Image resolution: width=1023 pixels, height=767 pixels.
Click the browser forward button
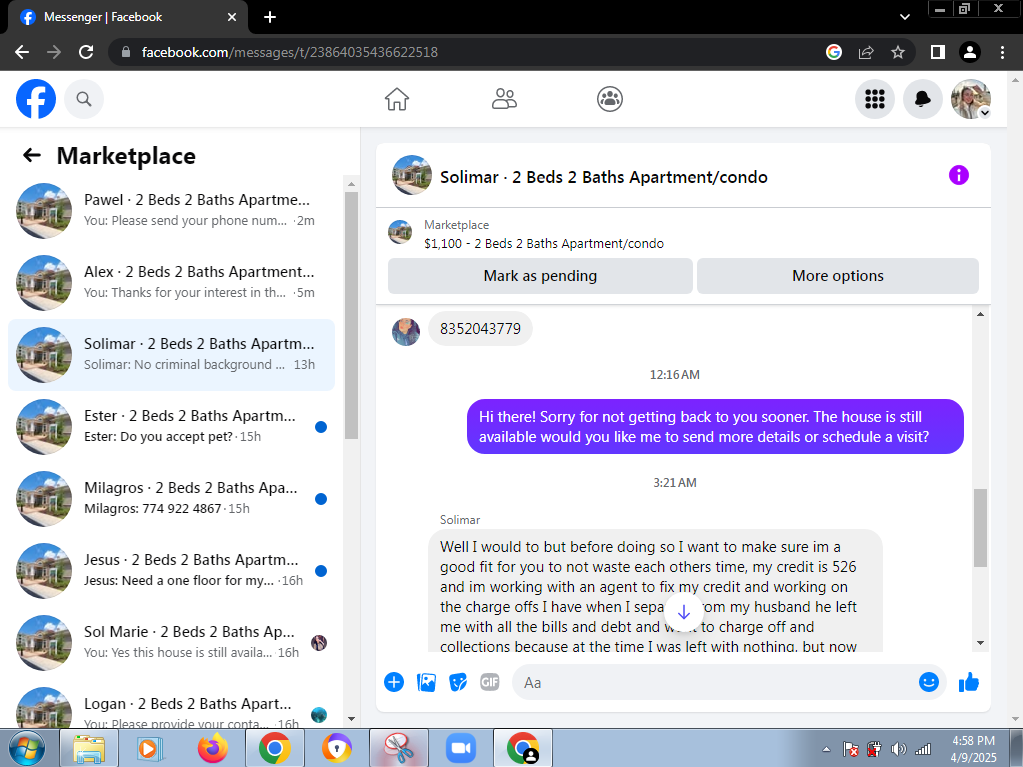pos(54,52)
